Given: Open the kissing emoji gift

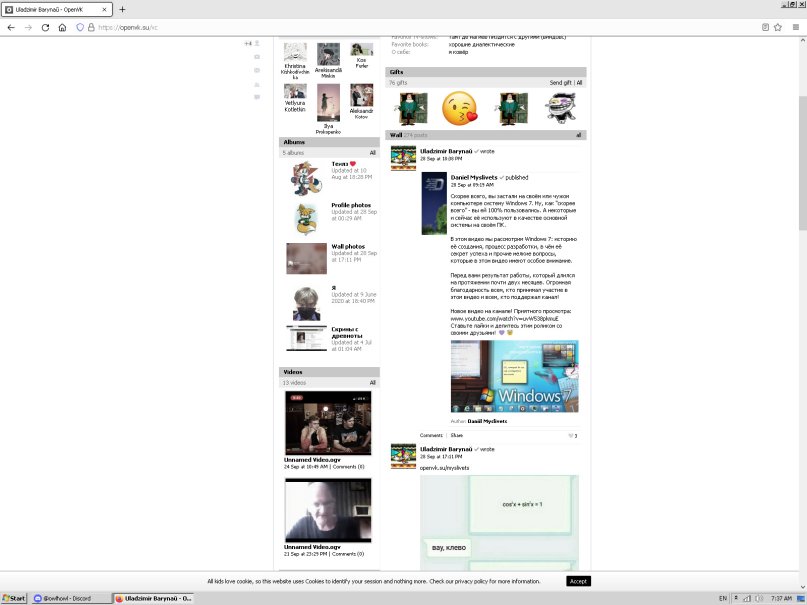Looking at the screenshot, I should tap(460, 108).
